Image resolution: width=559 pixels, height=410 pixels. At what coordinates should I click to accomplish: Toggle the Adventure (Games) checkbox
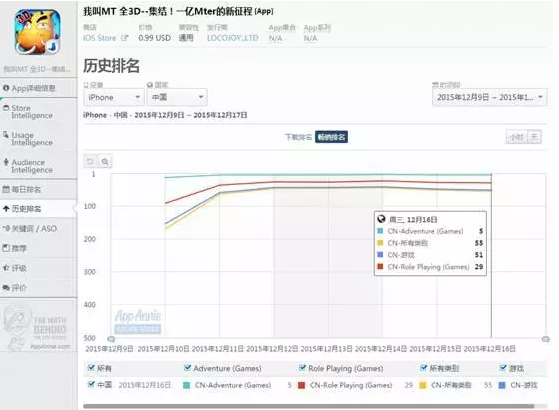[x=187, y=368]
